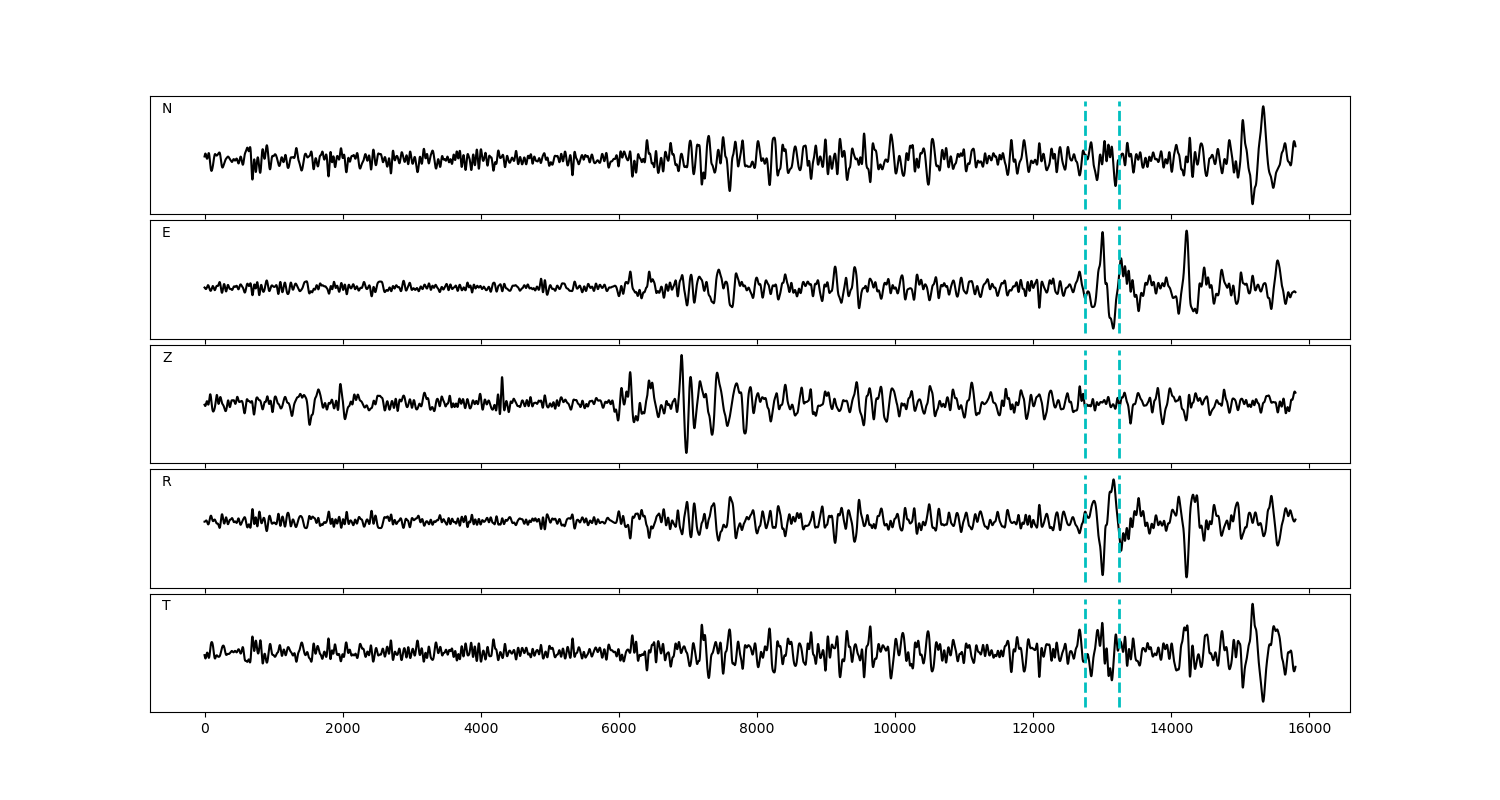
Task: Click the 8000 x-axis tick label
Action: tap(757, 730)
